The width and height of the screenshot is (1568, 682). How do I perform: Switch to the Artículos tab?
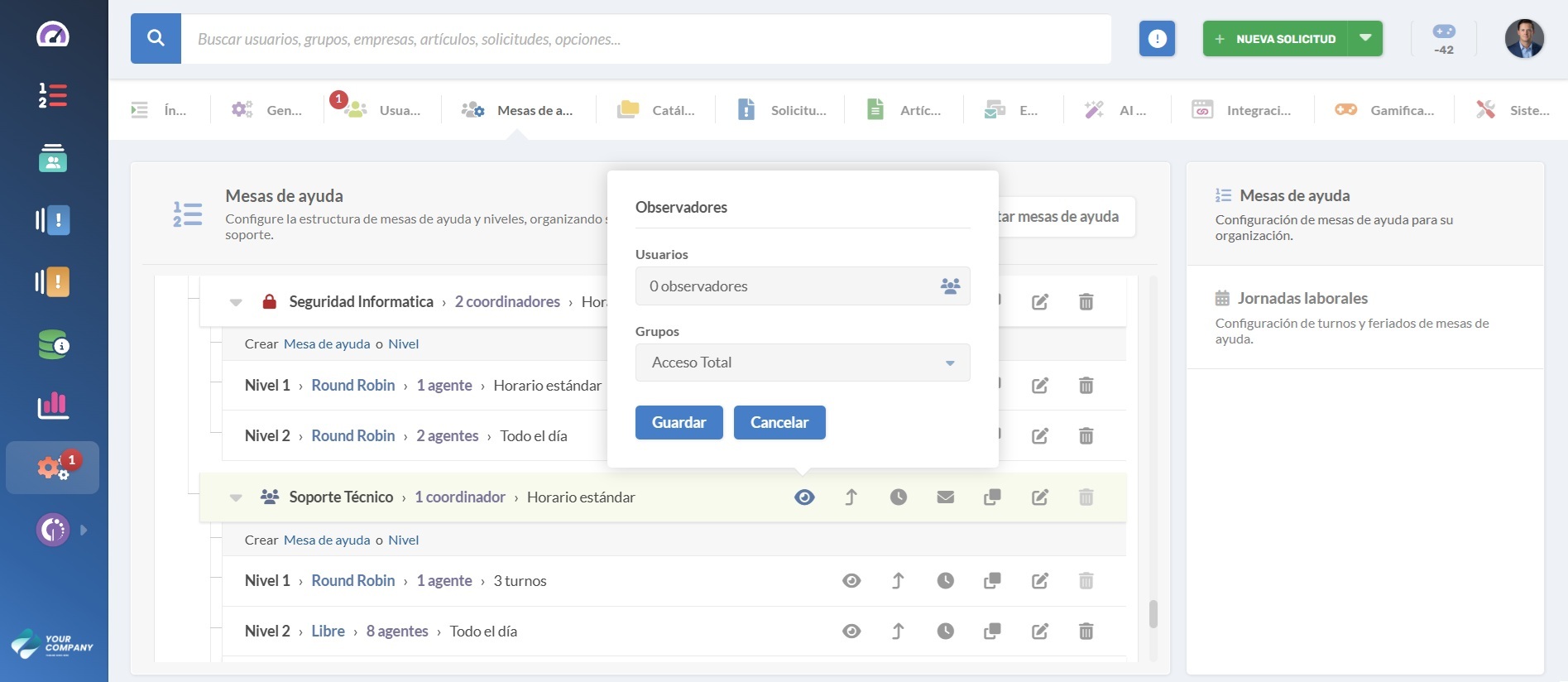tap(904, 110)
